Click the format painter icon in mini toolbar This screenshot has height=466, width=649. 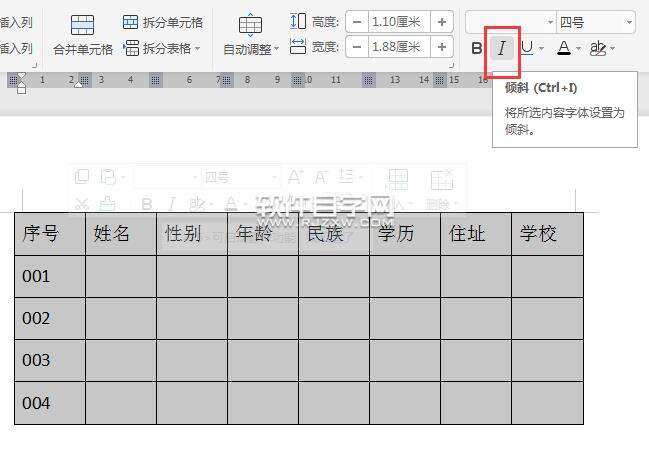(x=108, y=203)
